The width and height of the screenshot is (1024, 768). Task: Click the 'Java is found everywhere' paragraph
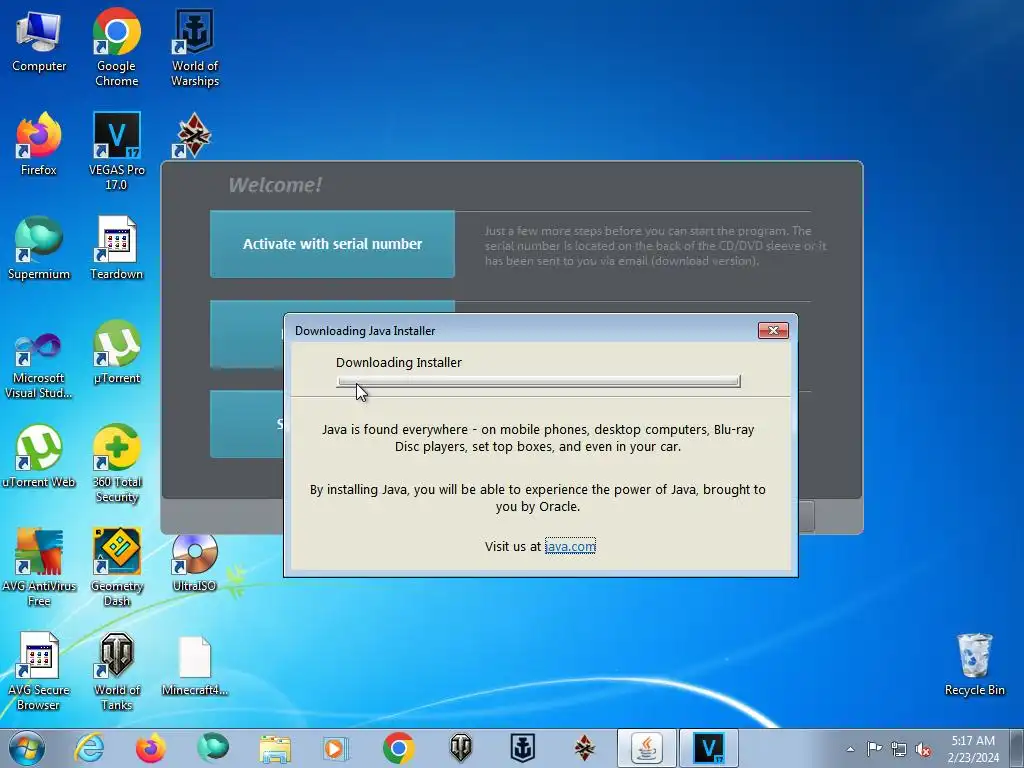point(537,438)
